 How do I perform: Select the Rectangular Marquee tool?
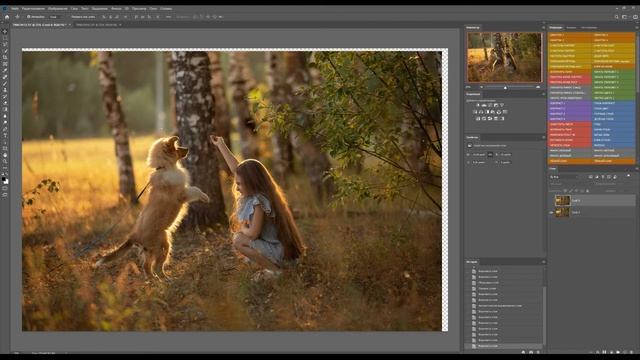click(5, 38)
